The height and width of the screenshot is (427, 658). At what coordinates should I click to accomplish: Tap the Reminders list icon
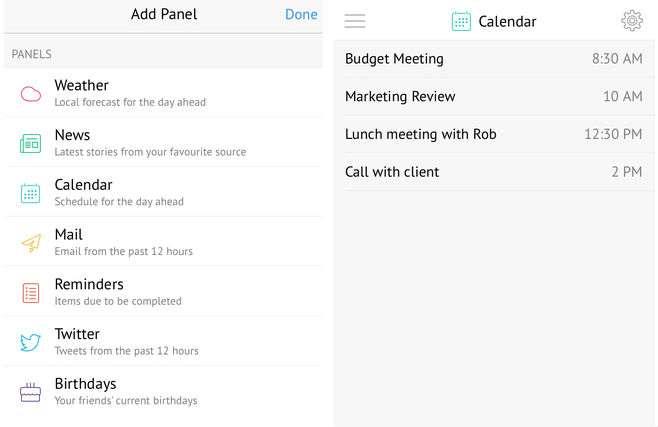(x=31, y=293)
